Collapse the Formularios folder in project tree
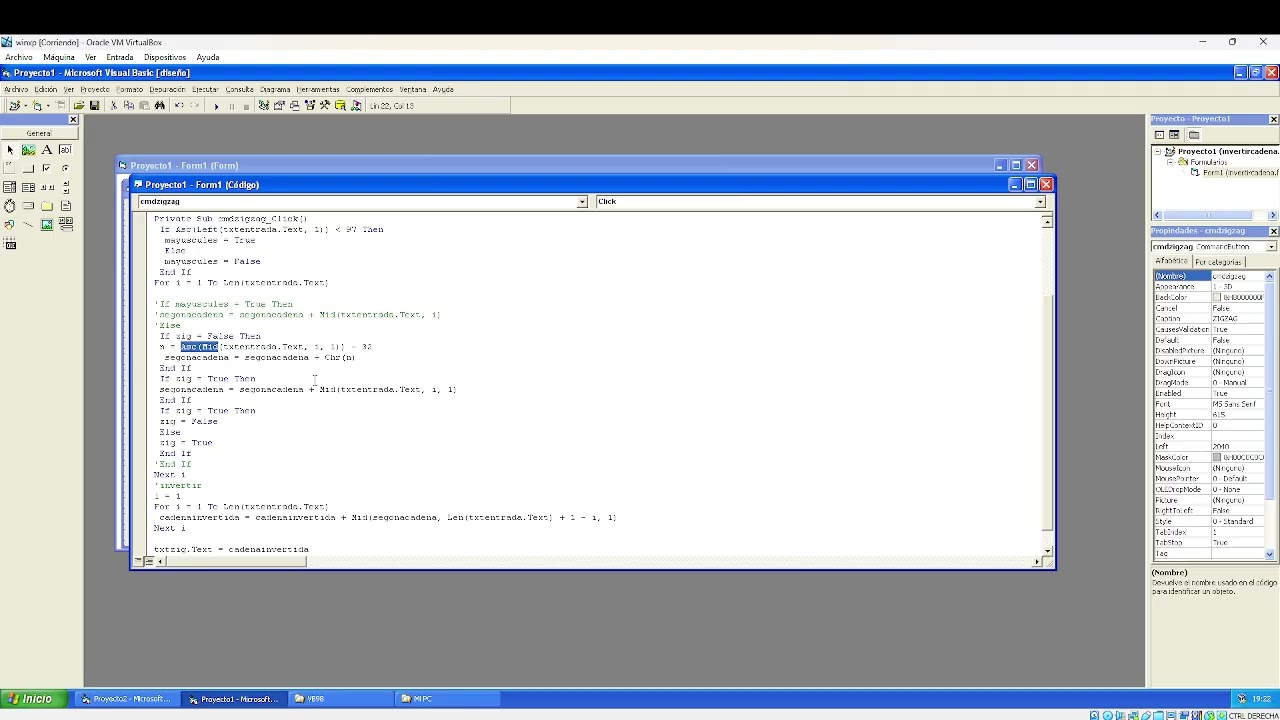Screen dimensions: 1280x720 click(x=1170, y=162)
